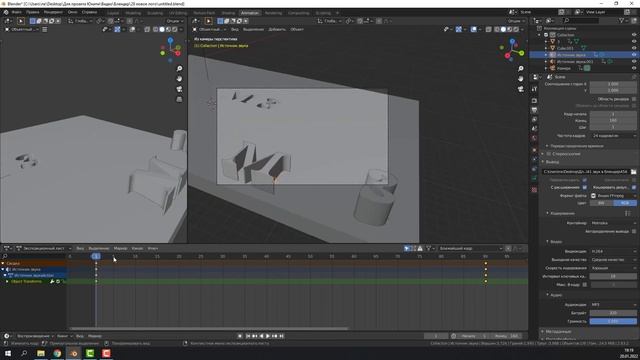This screenshot has width=640, height=360.
Task: Hide Источник звука.001 via eye icon
Action: 634,62
